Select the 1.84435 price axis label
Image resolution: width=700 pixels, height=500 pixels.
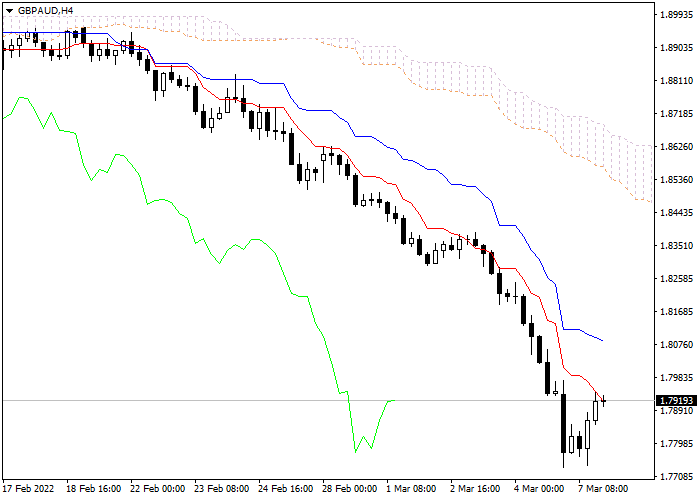coord(677,212)
